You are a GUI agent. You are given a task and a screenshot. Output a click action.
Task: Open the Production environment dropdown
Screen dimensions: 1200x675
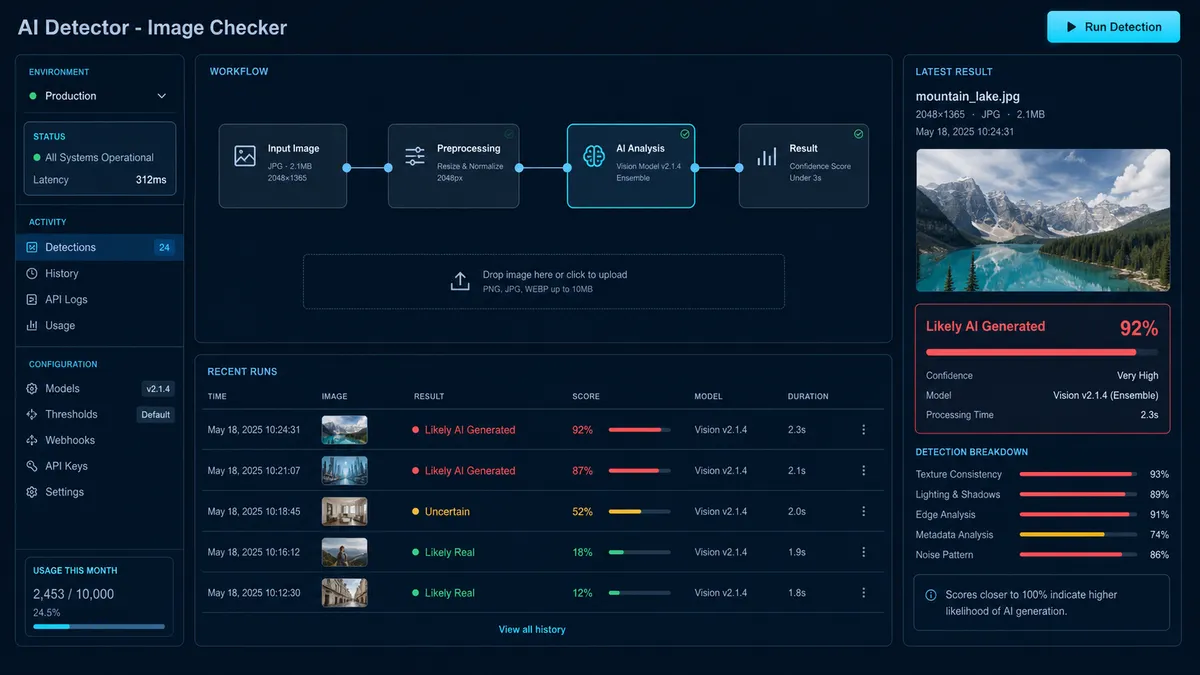(99, 96)
